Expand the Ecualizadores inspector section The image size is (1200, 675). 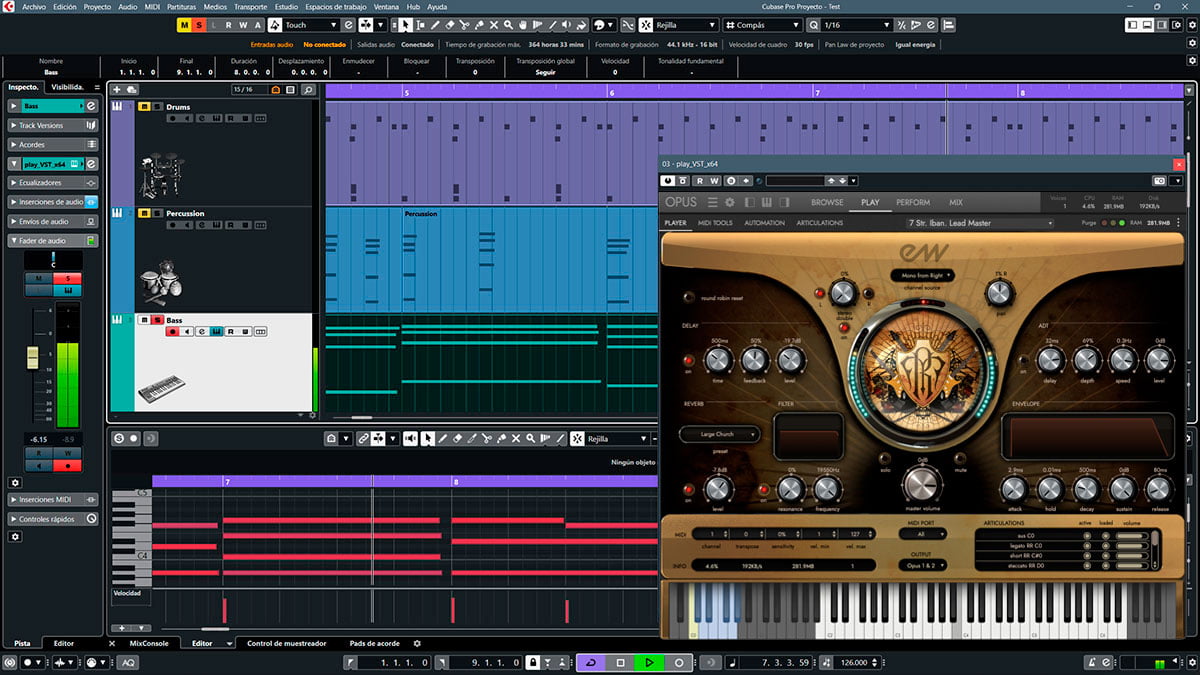coord(53,183)
